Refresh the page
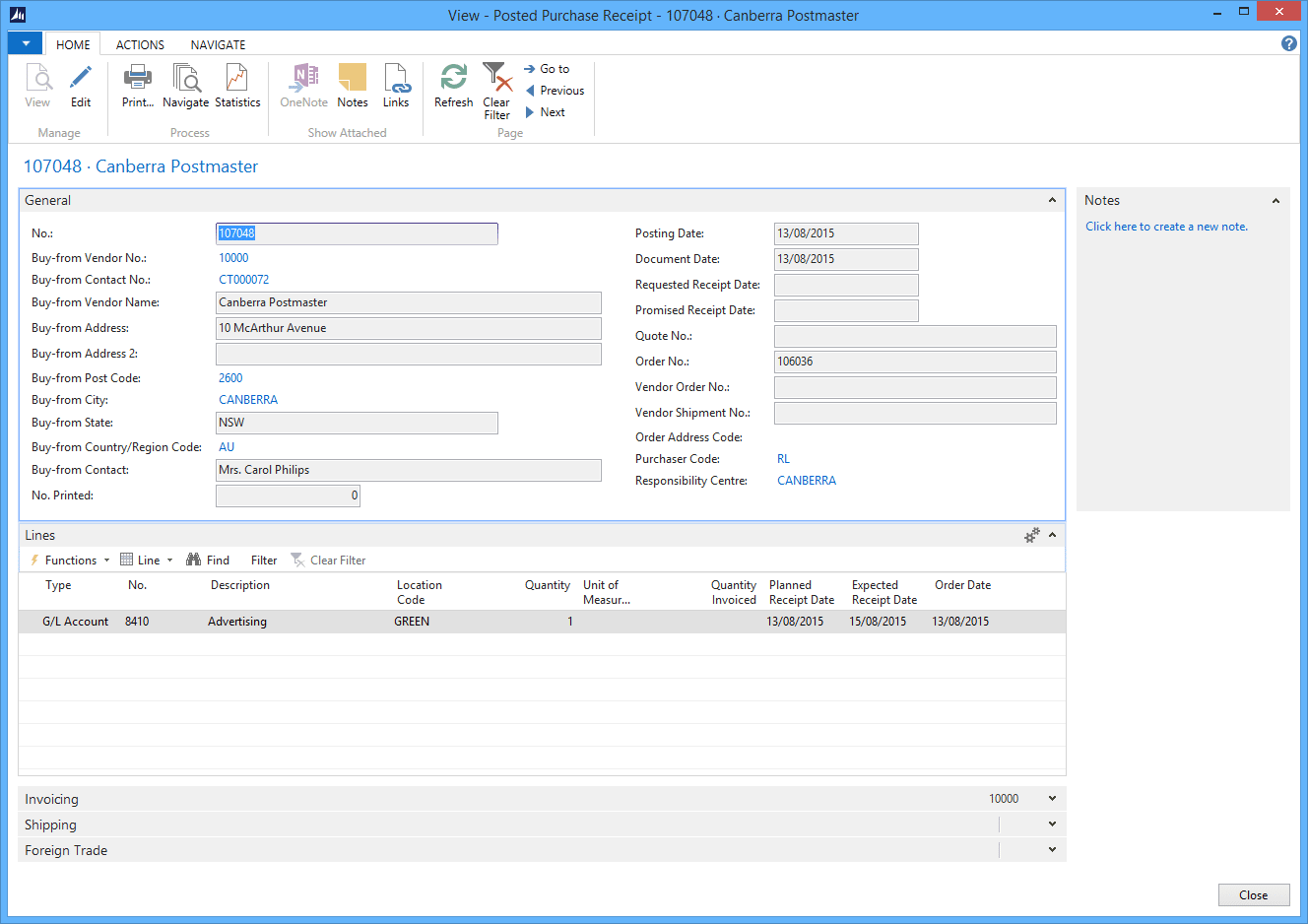 coord(453,86)
